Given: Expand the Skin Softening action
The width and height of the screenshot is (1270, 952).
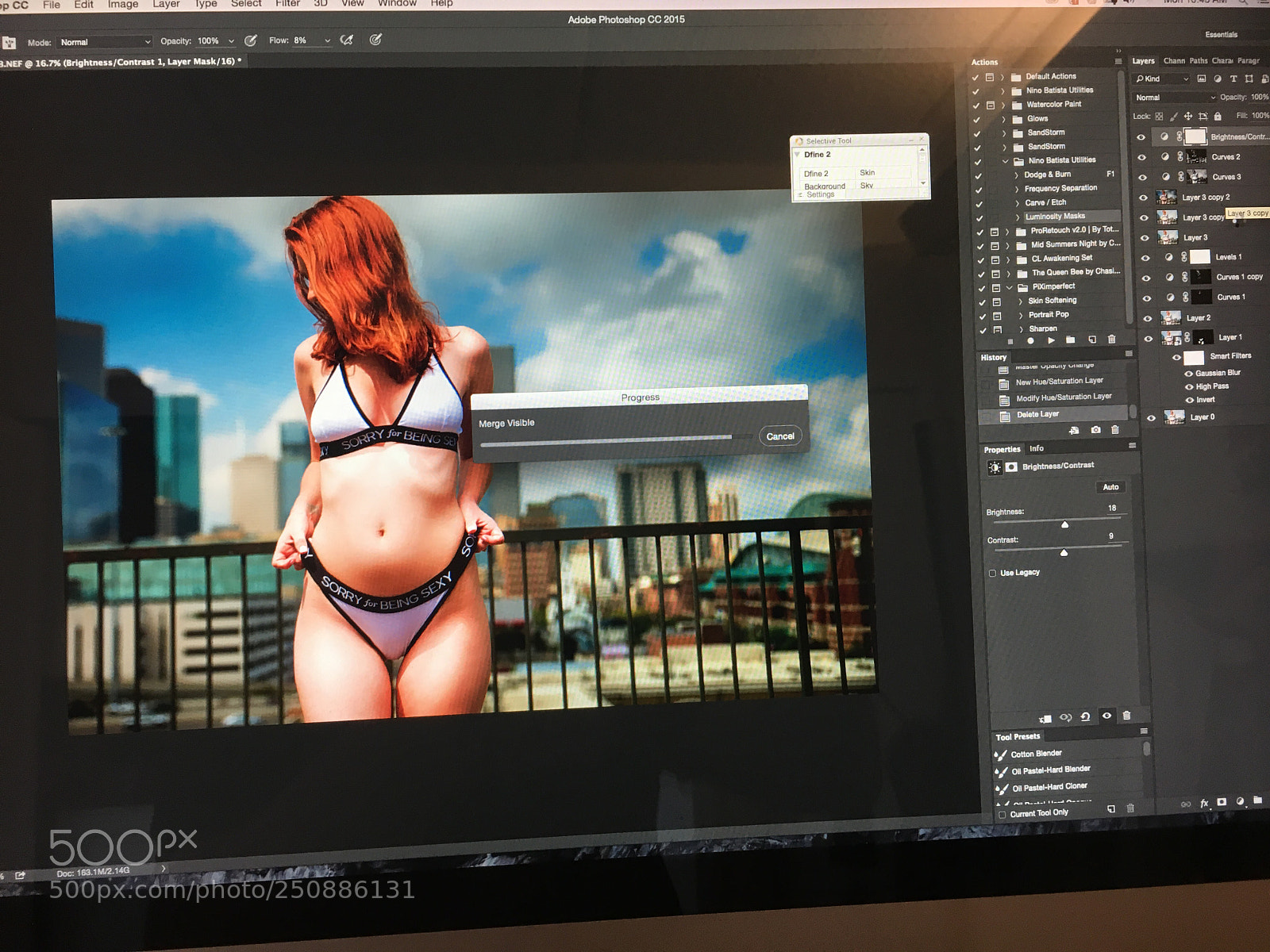Looking at the screenshot, I should coord(1020,301).
